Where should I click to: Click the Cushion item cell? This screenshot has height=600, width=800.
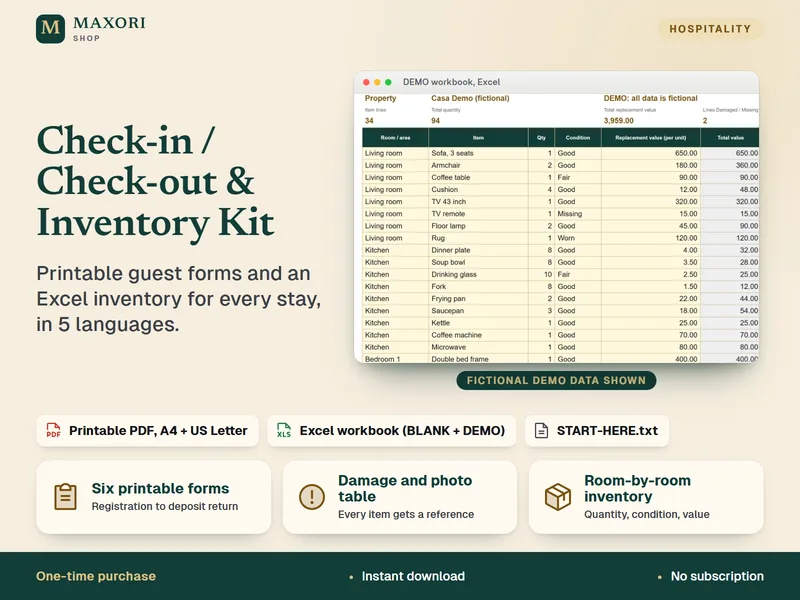point(478,189)
